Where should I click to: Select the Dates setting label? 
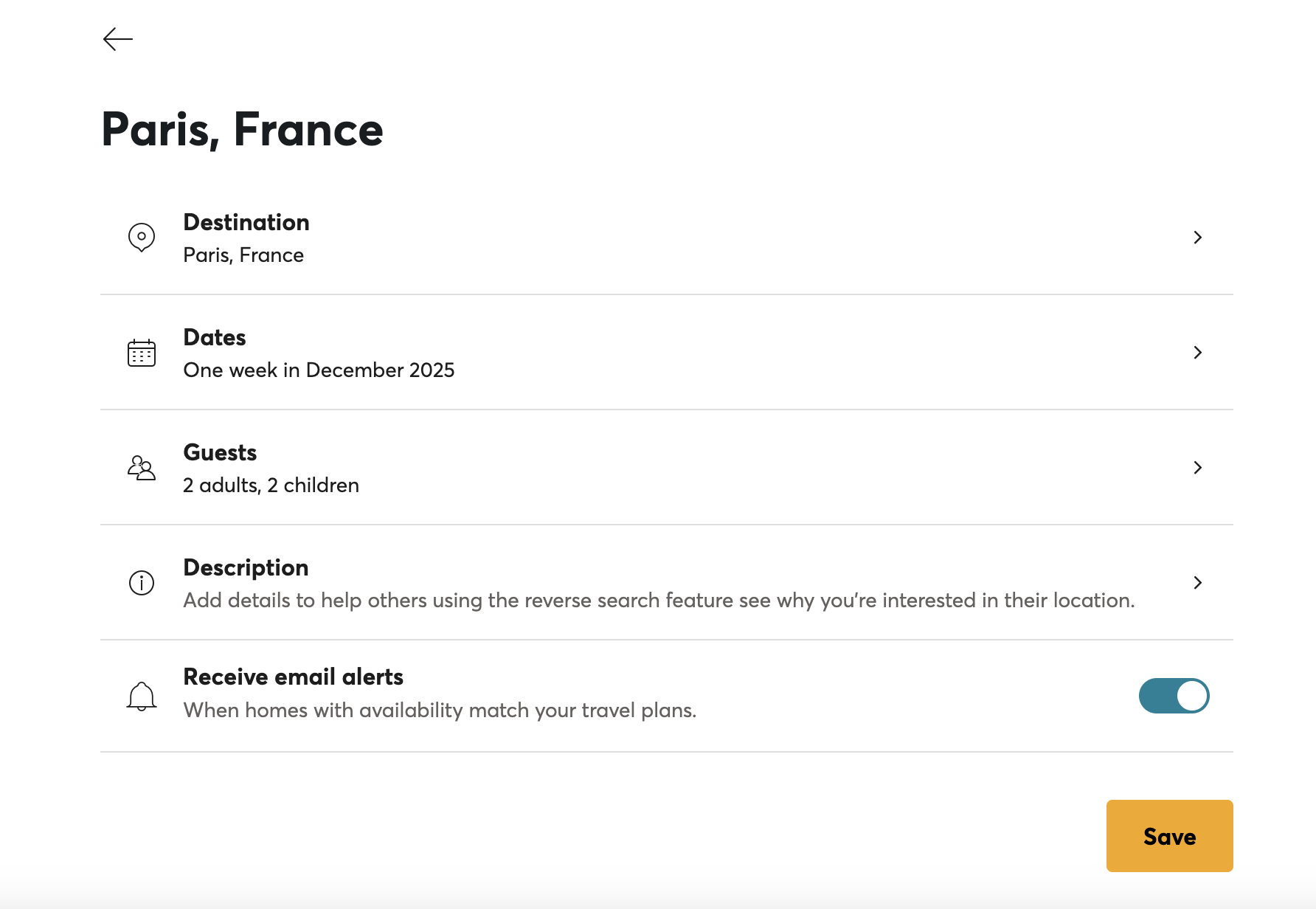coord(215,337)
